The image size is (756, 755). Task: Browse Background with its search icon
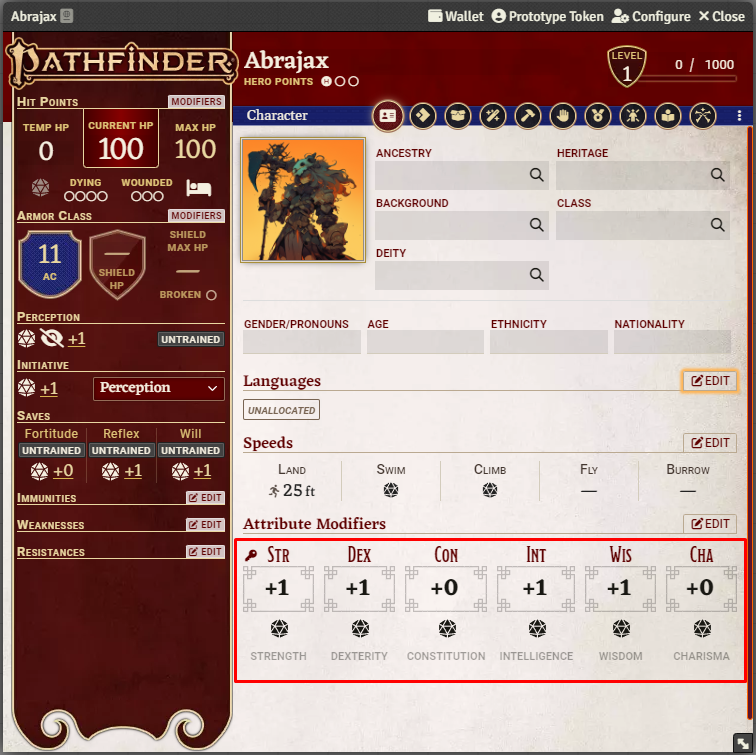tap(537, 225)
